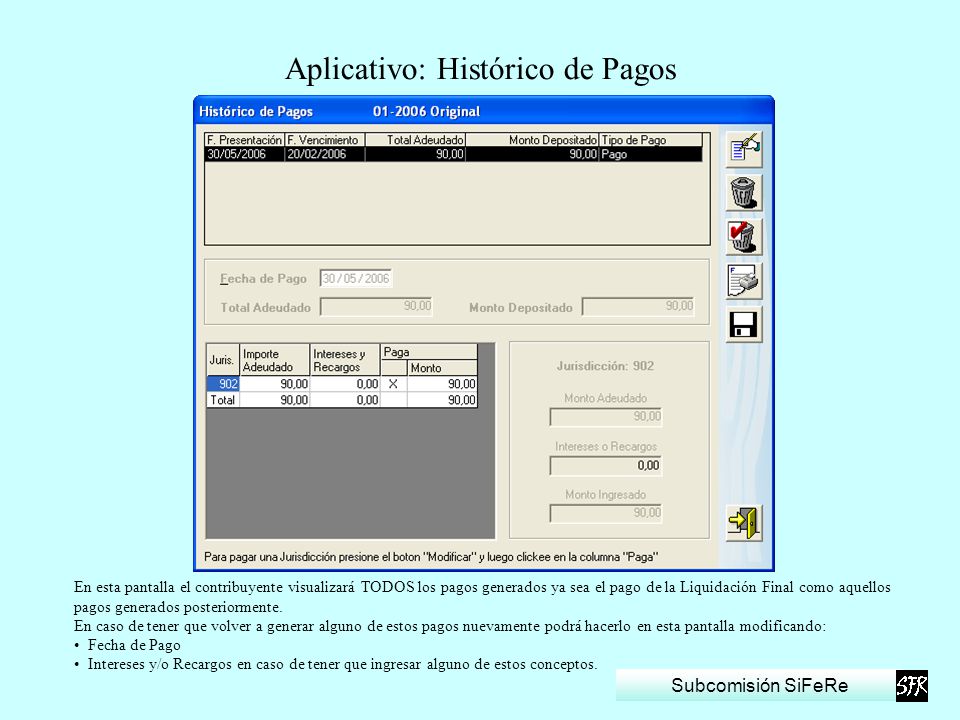Click the Total Adeudado field showing 90,00
The height and width of the screenshot is (720, 960).
(x=377, y=307)
